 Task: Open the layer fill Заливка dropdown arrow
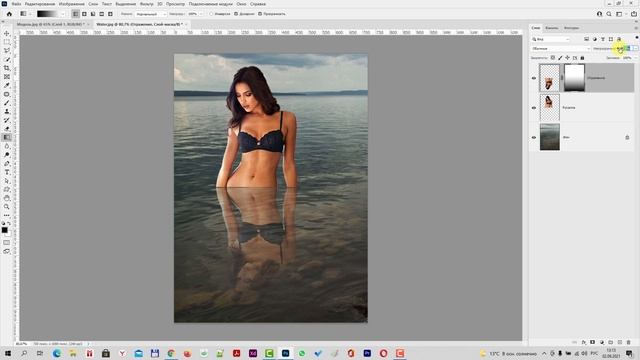pyautogui.click(x=636, y=58)
